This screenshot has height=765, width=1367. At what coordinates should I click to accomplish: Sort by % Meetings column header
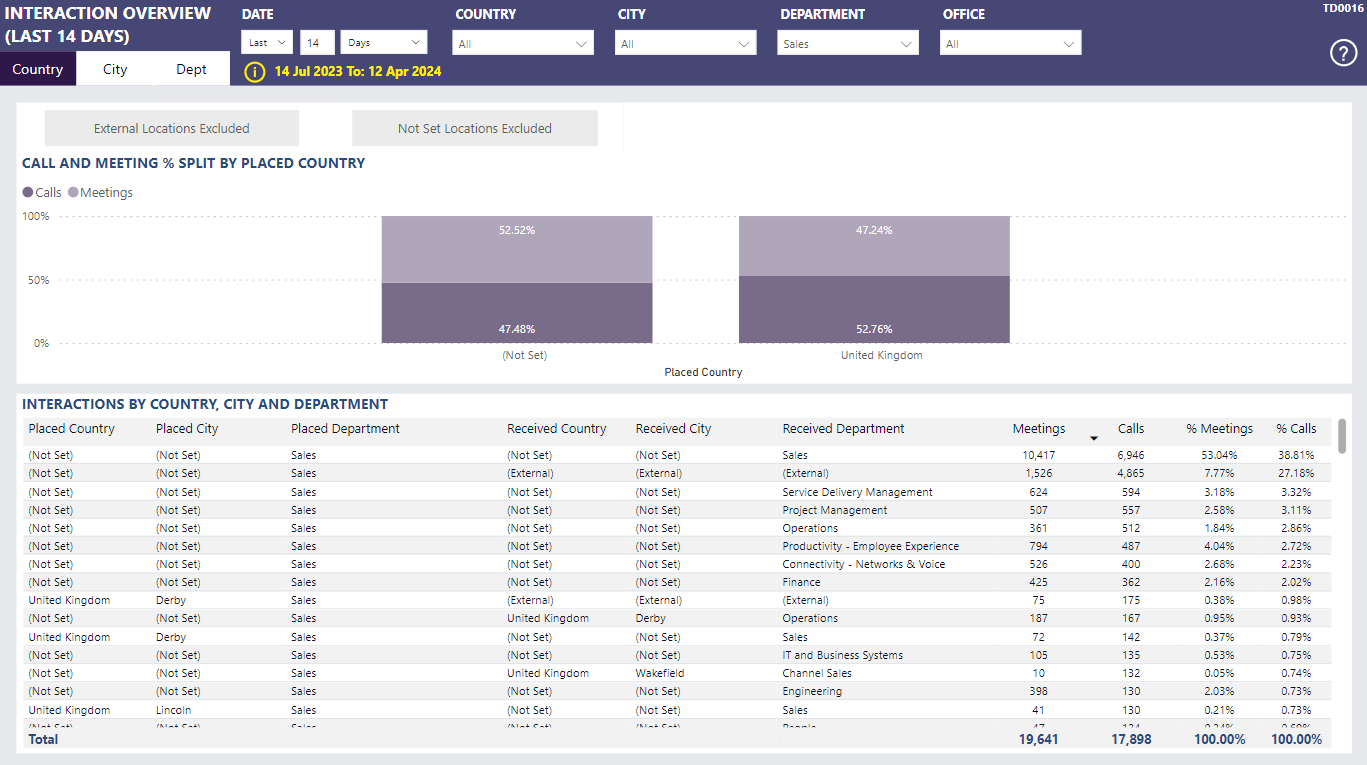(x=1219, y=428)
